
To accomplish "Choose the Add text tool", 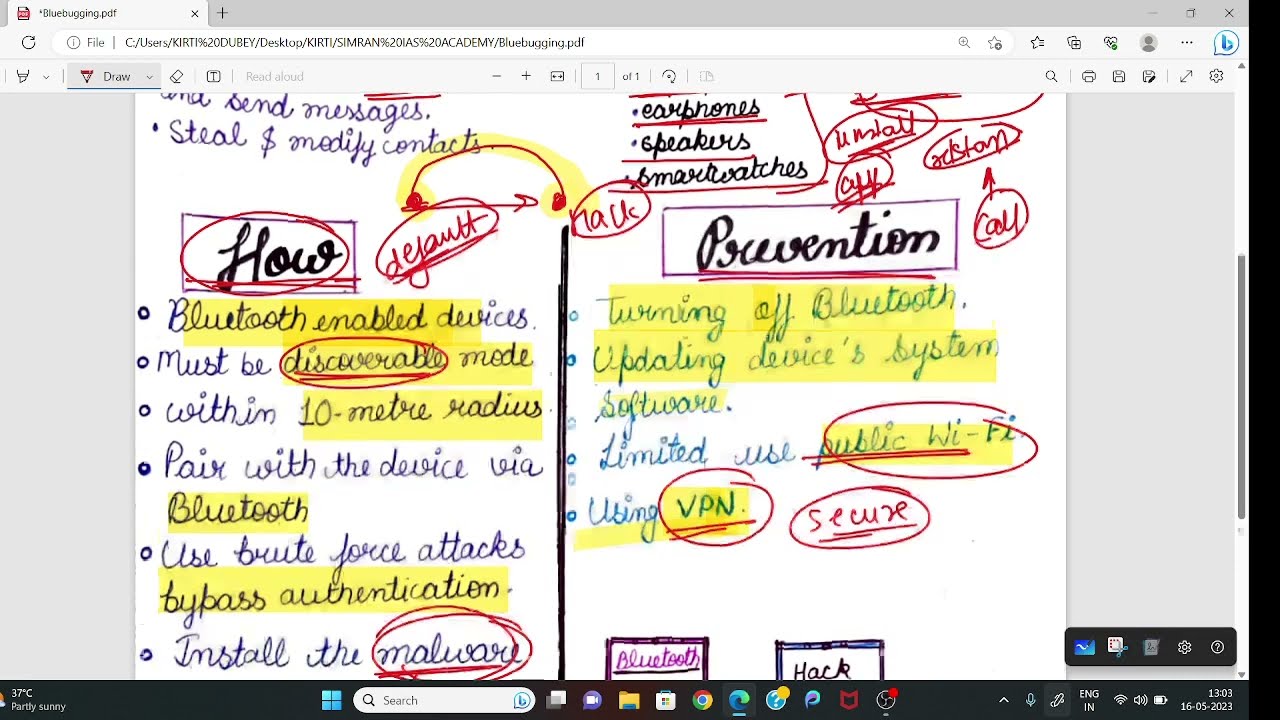I will point(213,76).
